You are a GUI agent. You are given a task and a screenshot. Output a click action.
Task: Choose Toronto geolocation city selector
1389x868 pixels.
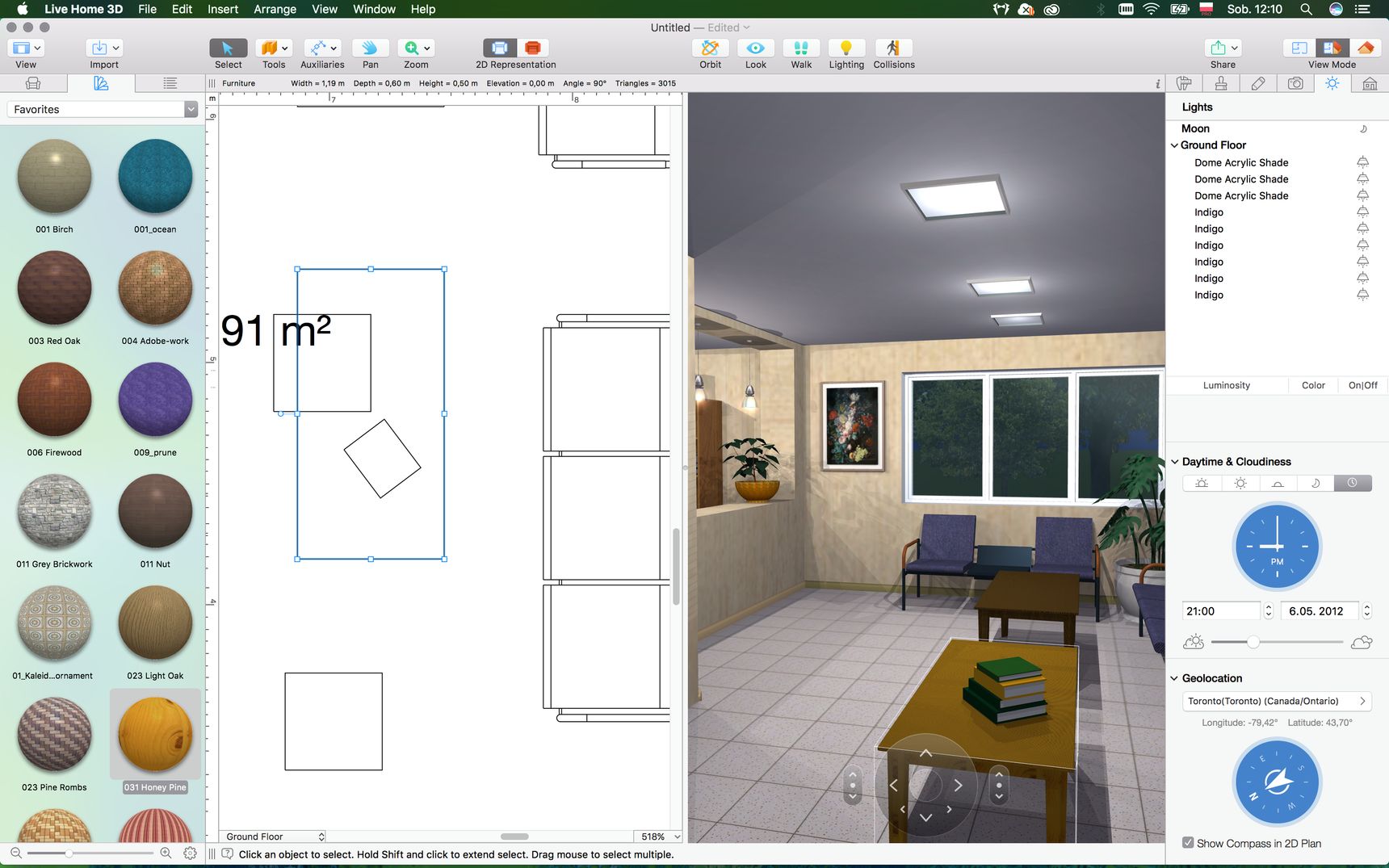click(1277, 701)
